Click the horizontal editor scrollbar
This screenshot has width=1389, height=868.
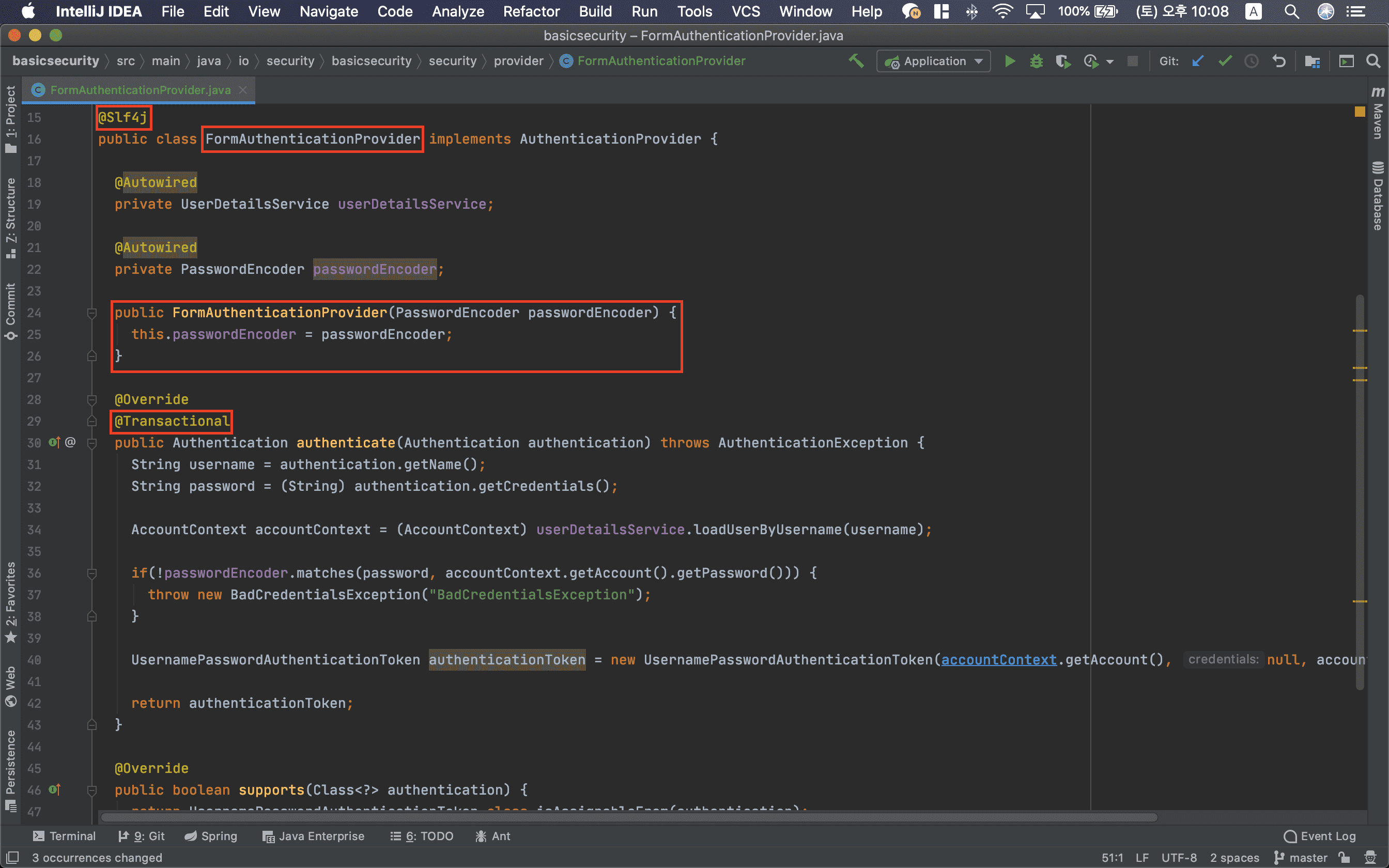coord(629,817)
